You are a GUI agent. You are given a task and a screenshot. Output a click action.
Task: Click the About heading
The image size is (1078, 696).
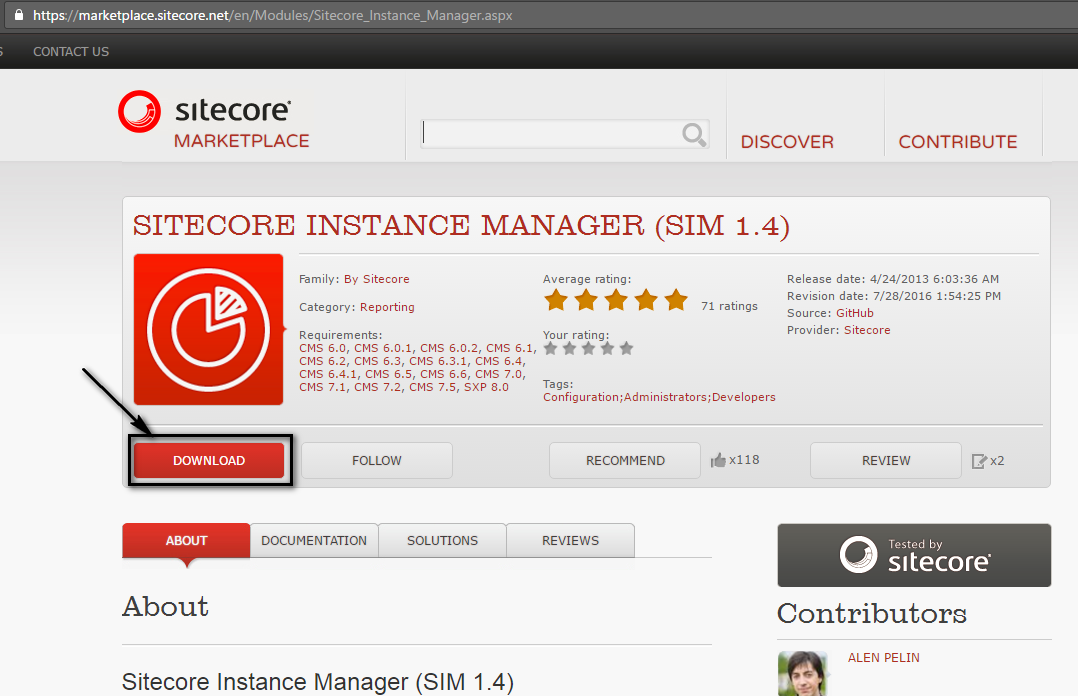165,607
